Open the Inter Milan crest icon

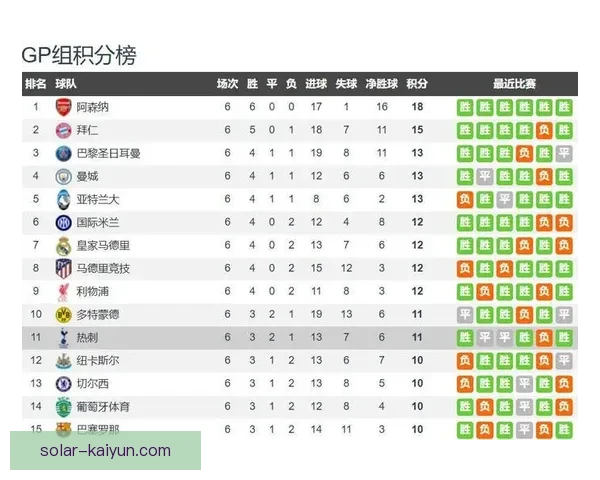(64, 222)
